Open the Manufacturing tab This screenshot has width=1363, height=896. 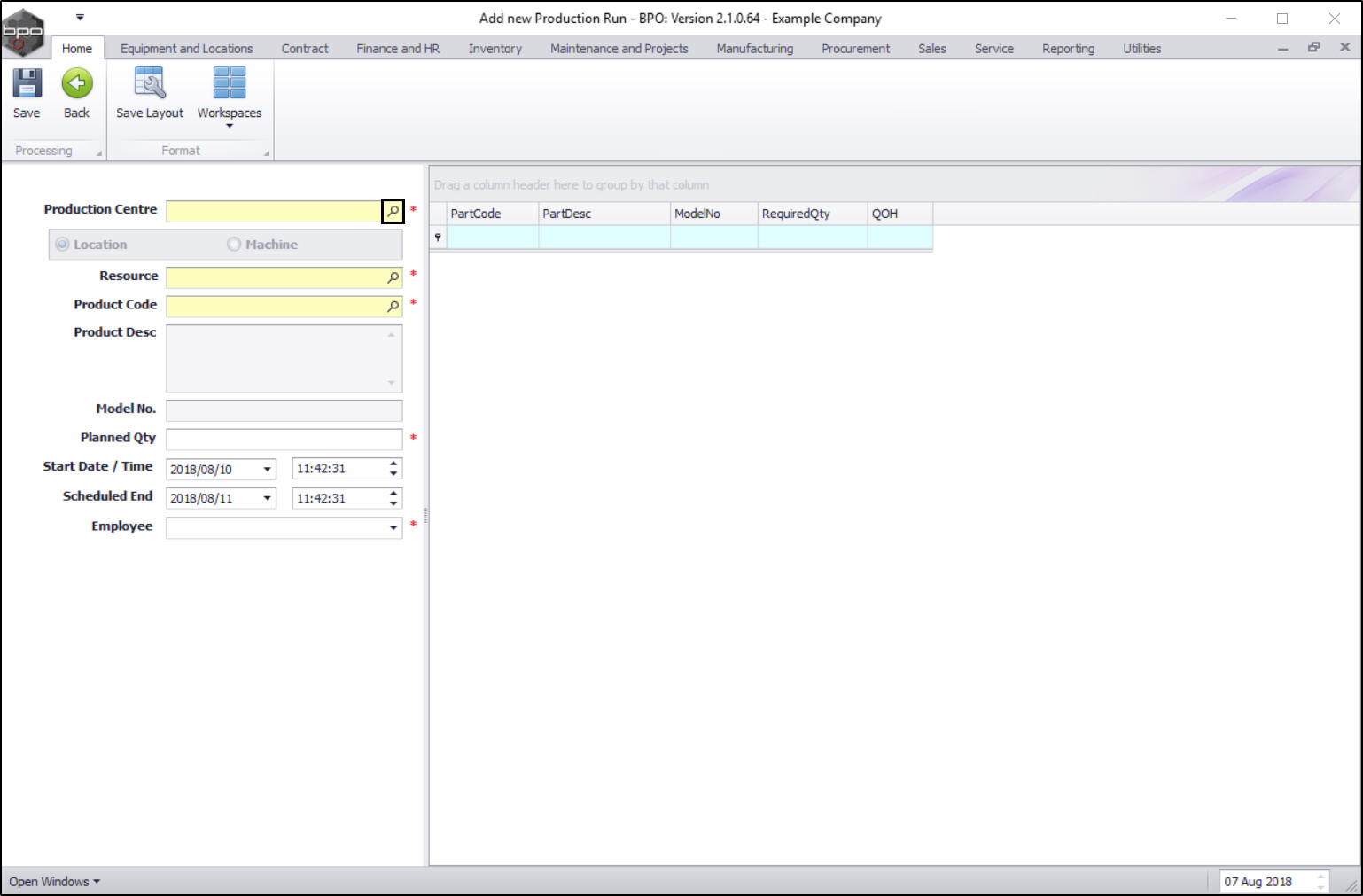(x=755, y=49)
